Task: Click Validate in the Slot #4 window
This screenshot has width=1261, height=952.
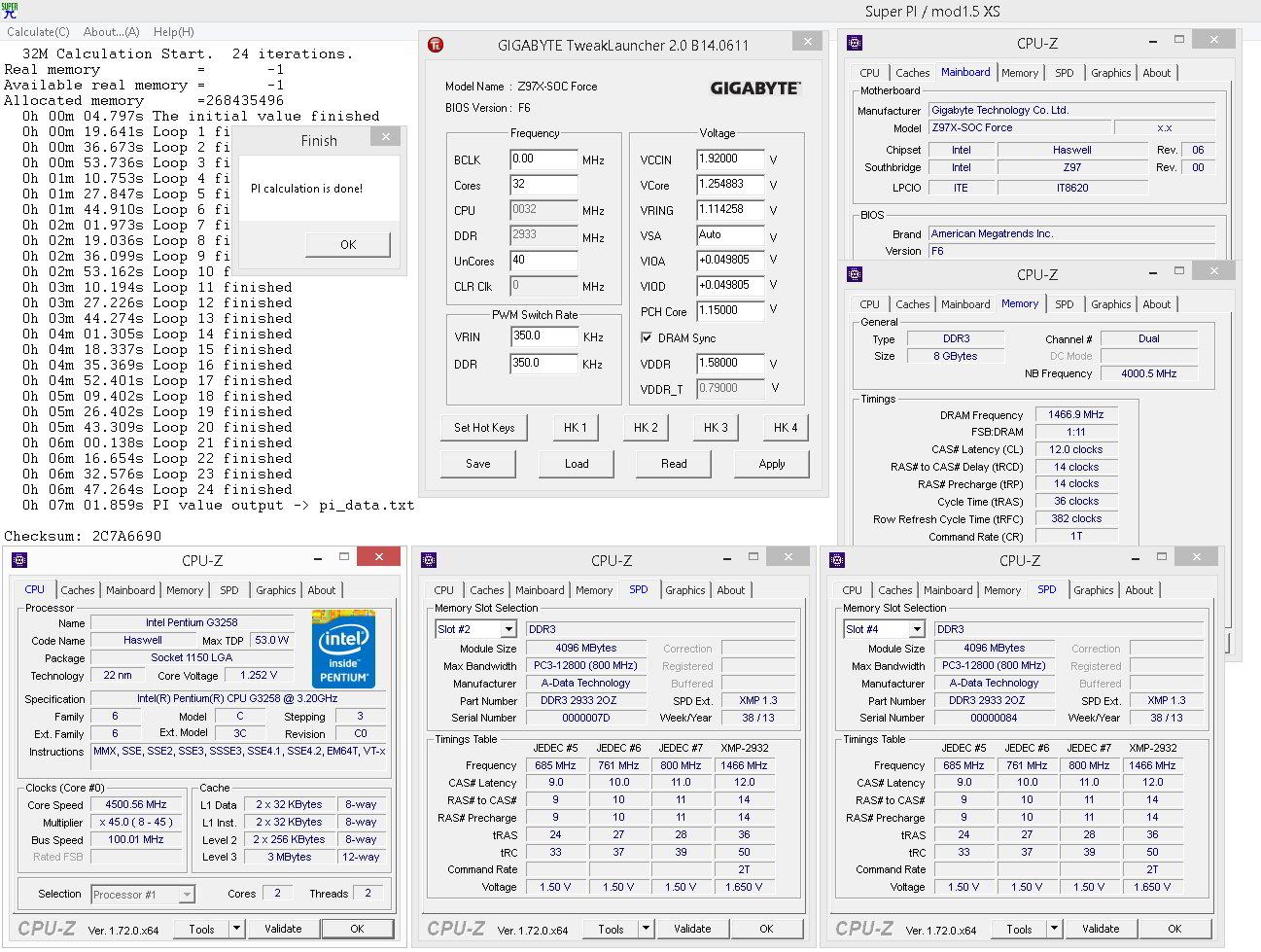Action: click(1101, 929)
